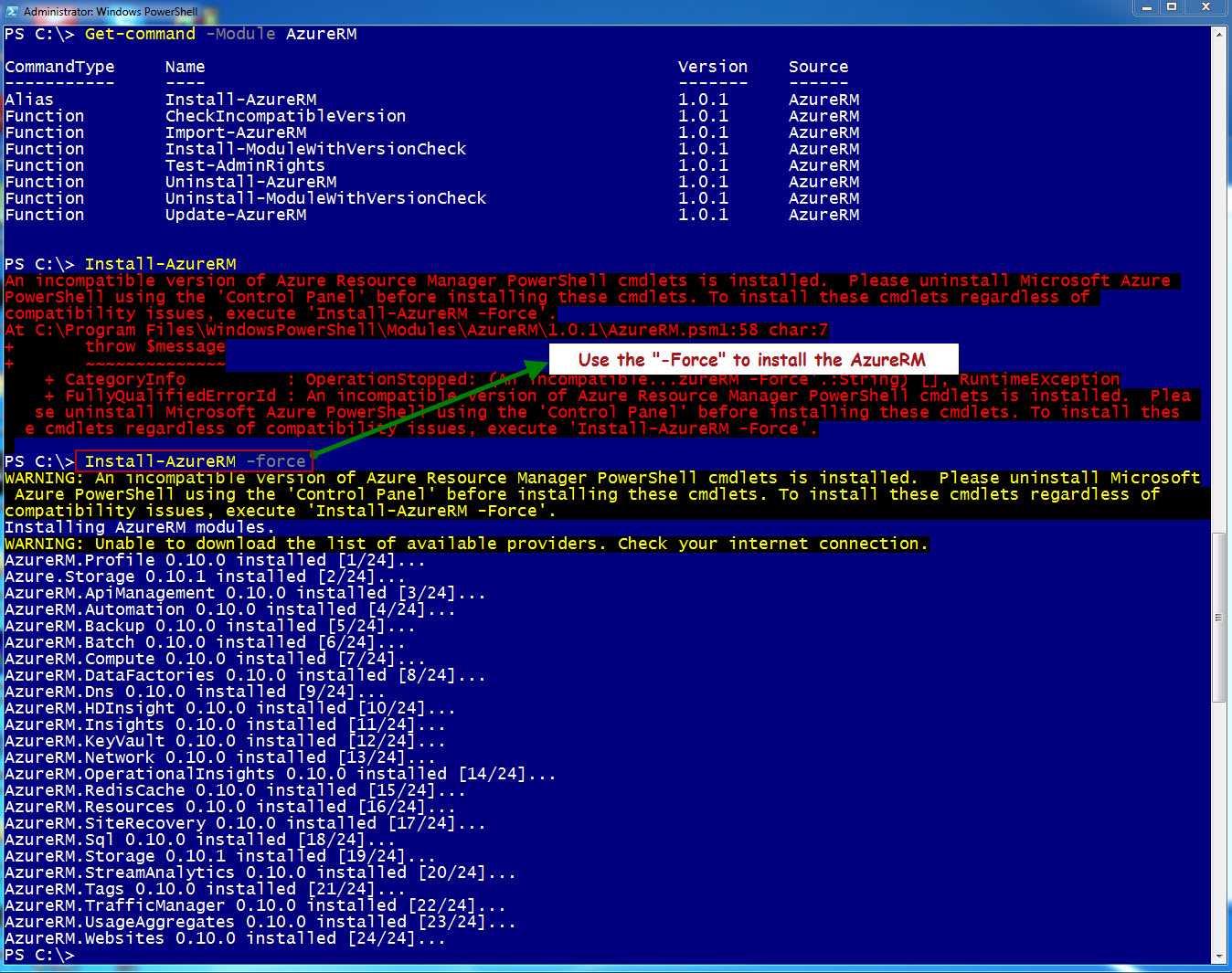The width and height of the screenshot is (1232, 973).
Task: Click the 'Alias' command type entry
Action: point(29,100)
